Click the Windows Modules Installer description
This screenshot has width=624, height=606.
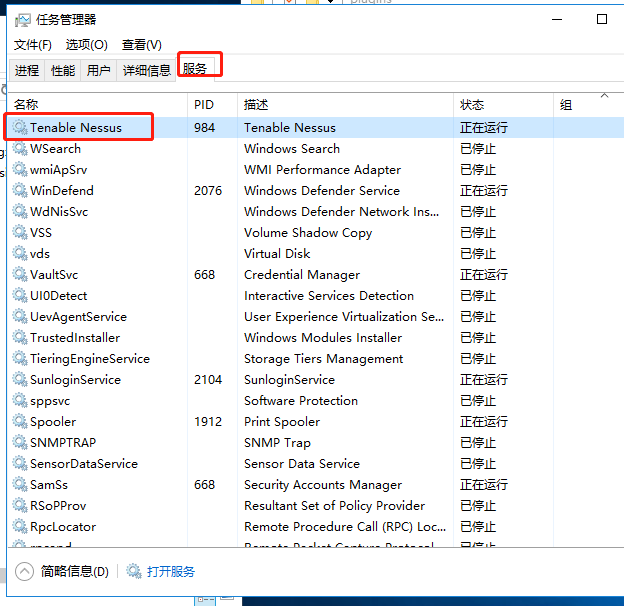click(323, 338)
